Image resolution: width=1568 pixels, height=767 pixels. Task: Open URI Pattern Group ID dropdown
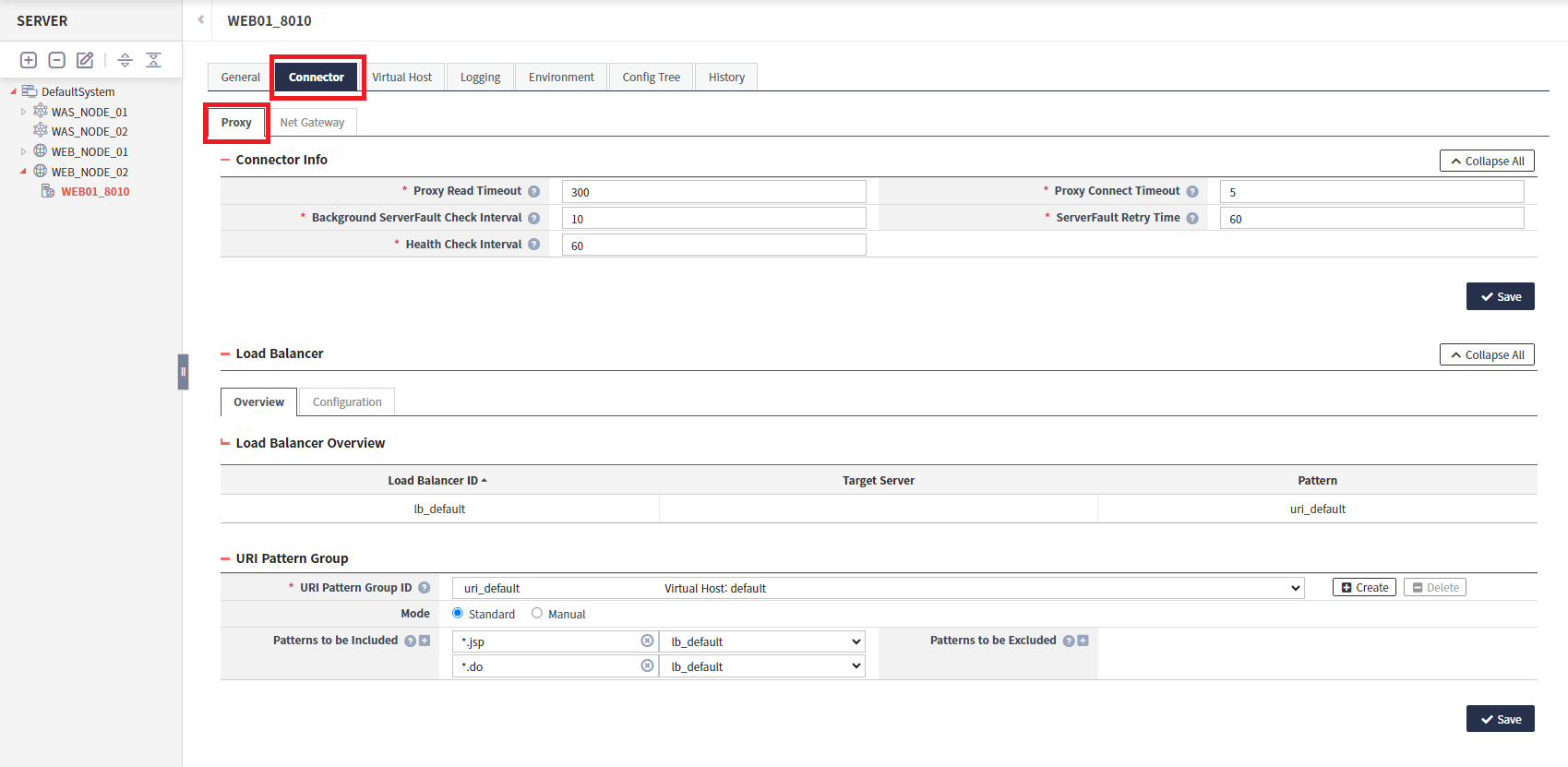point(878,588)
